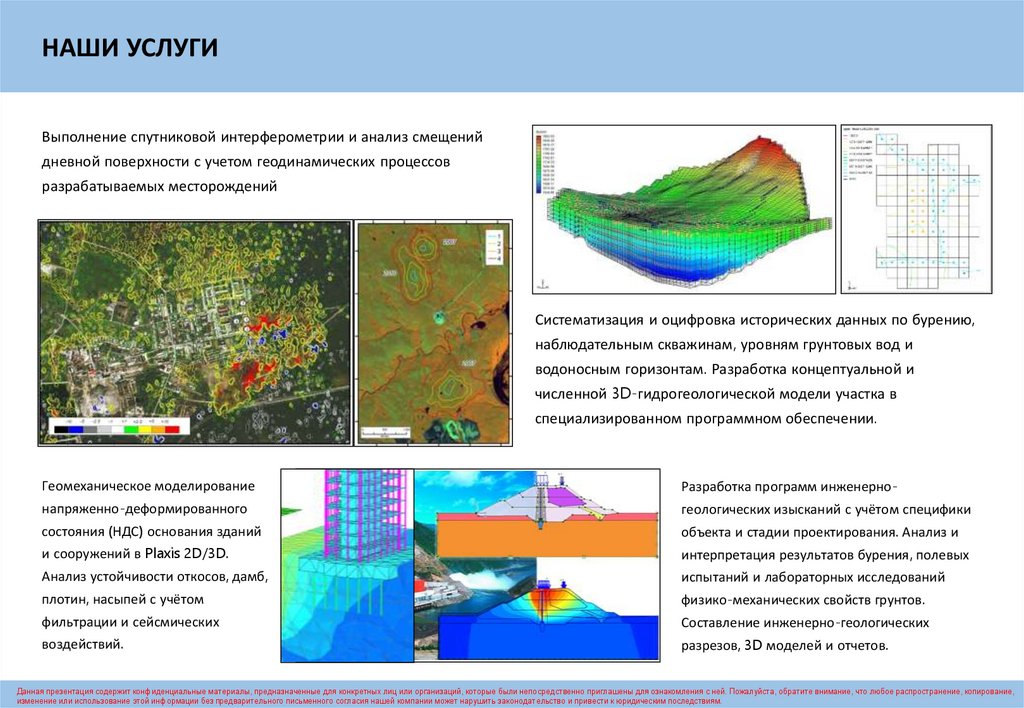The height and width of the screenshot is (708, 1024).
Task: Click the line "разрабатываемых месторождений"
Action: tap(159, 186)
